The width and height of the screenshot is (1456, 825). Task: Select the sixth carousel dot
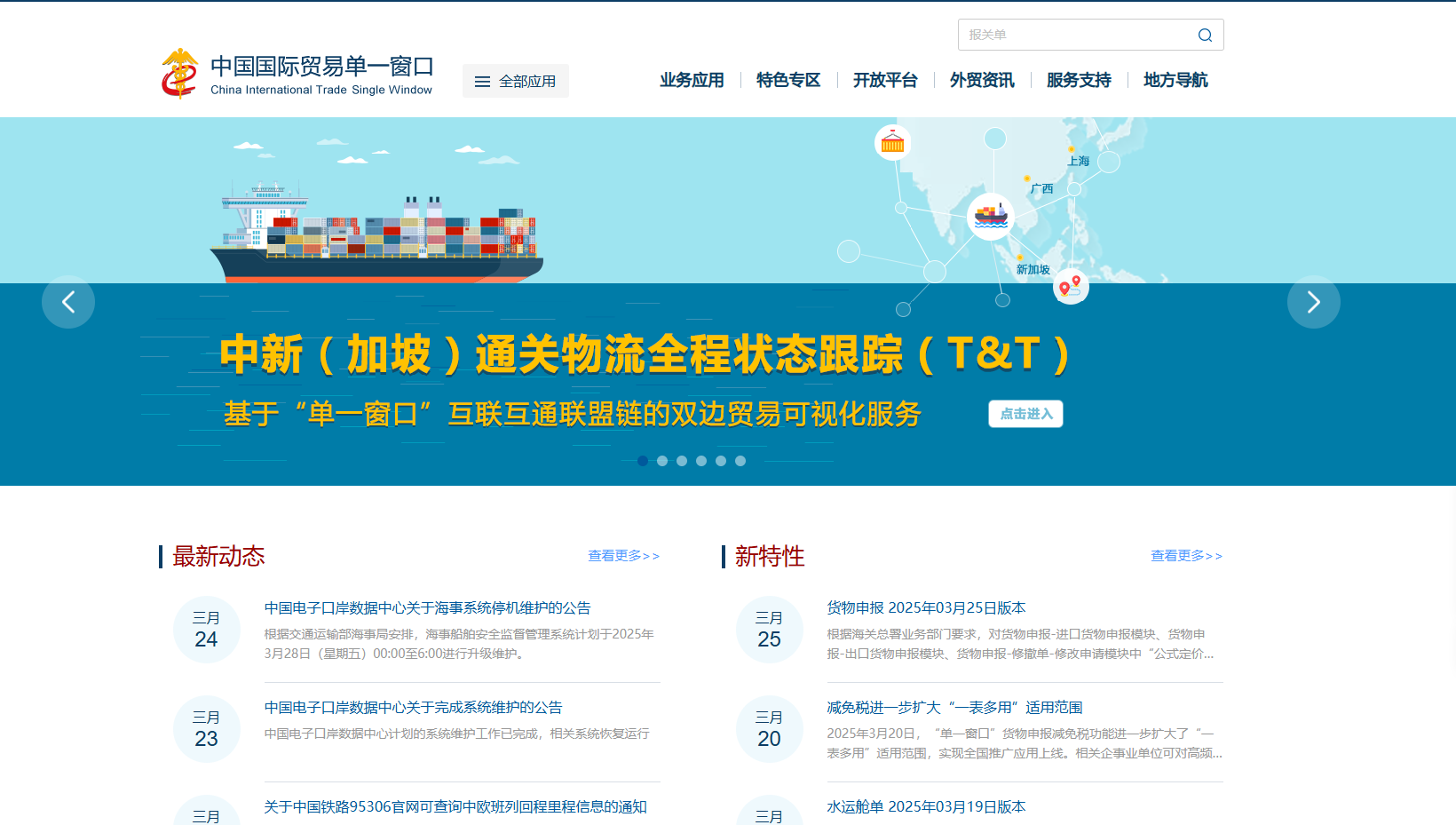pyautogui.click(x=740, y=461)
